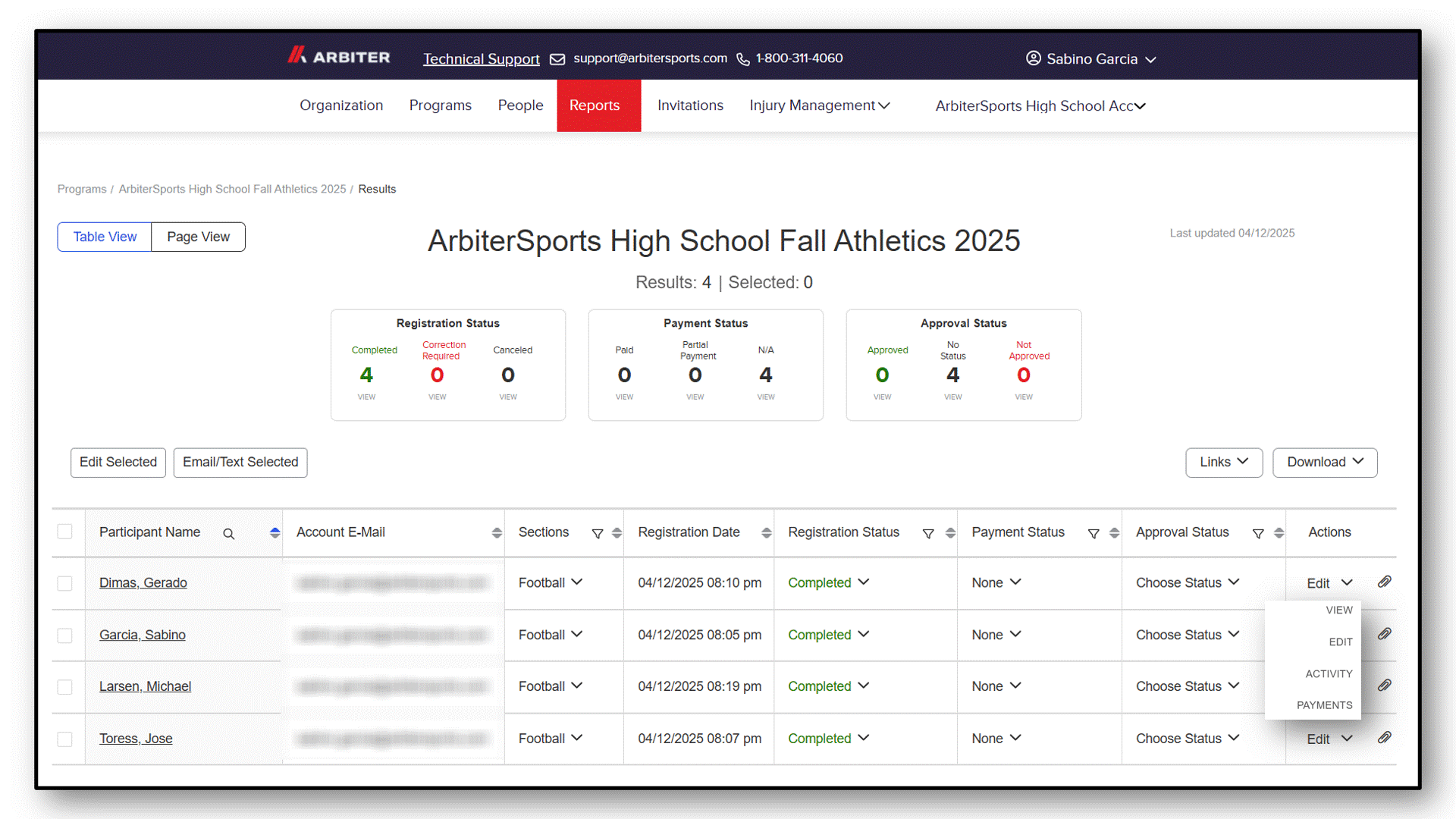Image resolution: width=1456 pixels, height=819 pixels.
Task: Click the Email/Text Selected button
Action: click(240, 462)
